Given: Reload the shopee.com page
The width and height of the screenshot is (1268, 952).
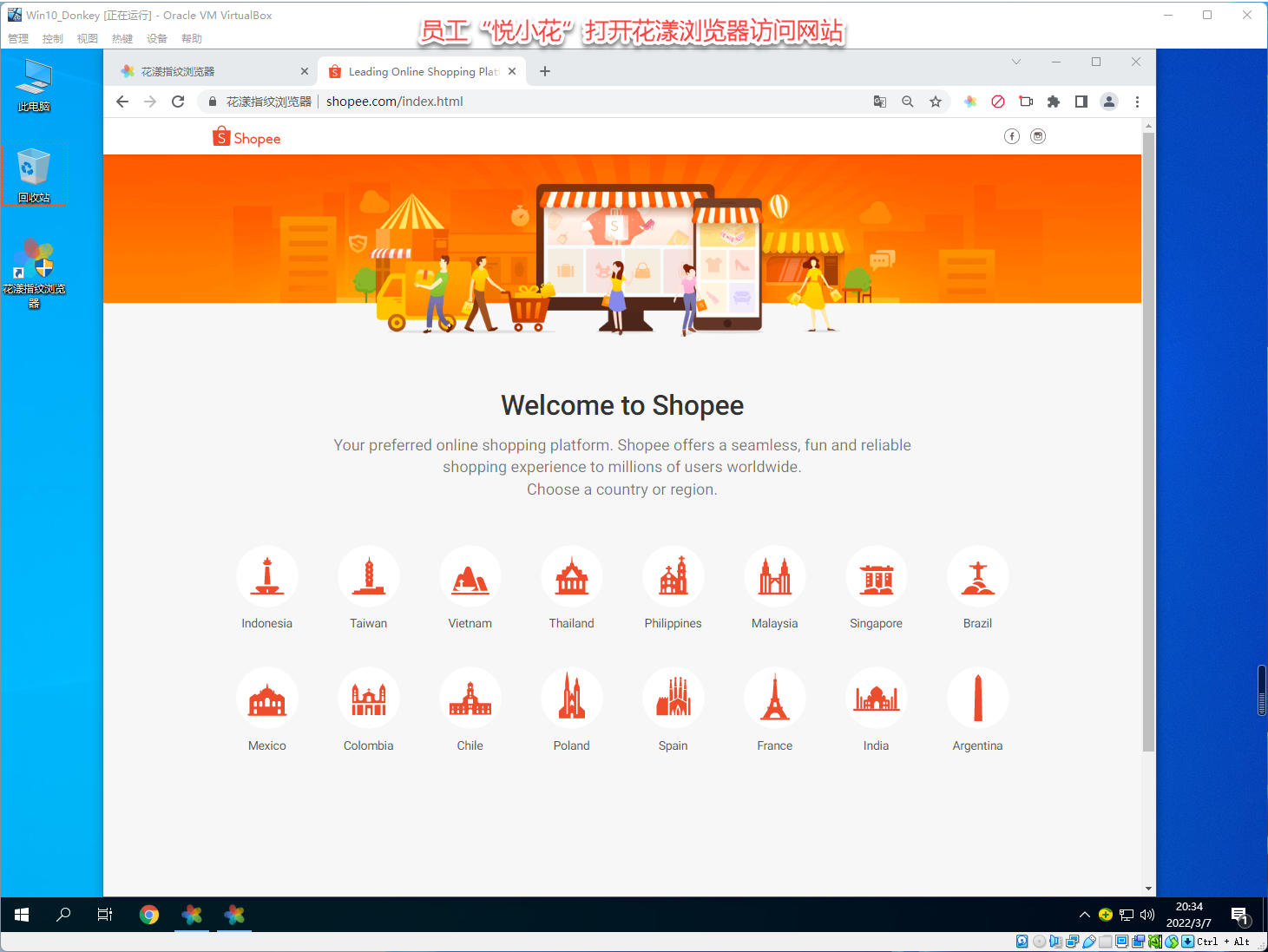Looking at the screenshot, I should [178, 102].
